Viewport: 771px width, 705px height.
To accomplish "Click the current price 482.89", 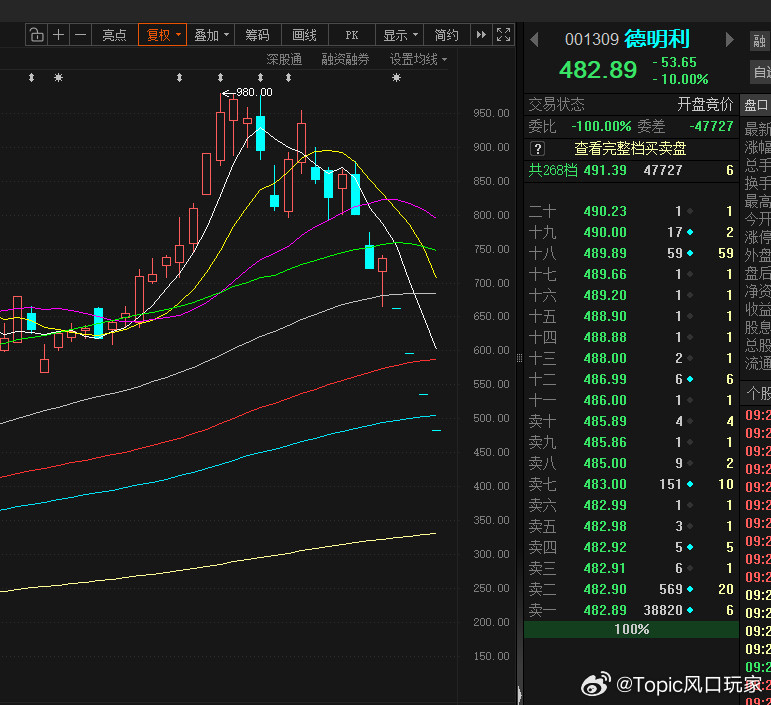I will 598,70.
